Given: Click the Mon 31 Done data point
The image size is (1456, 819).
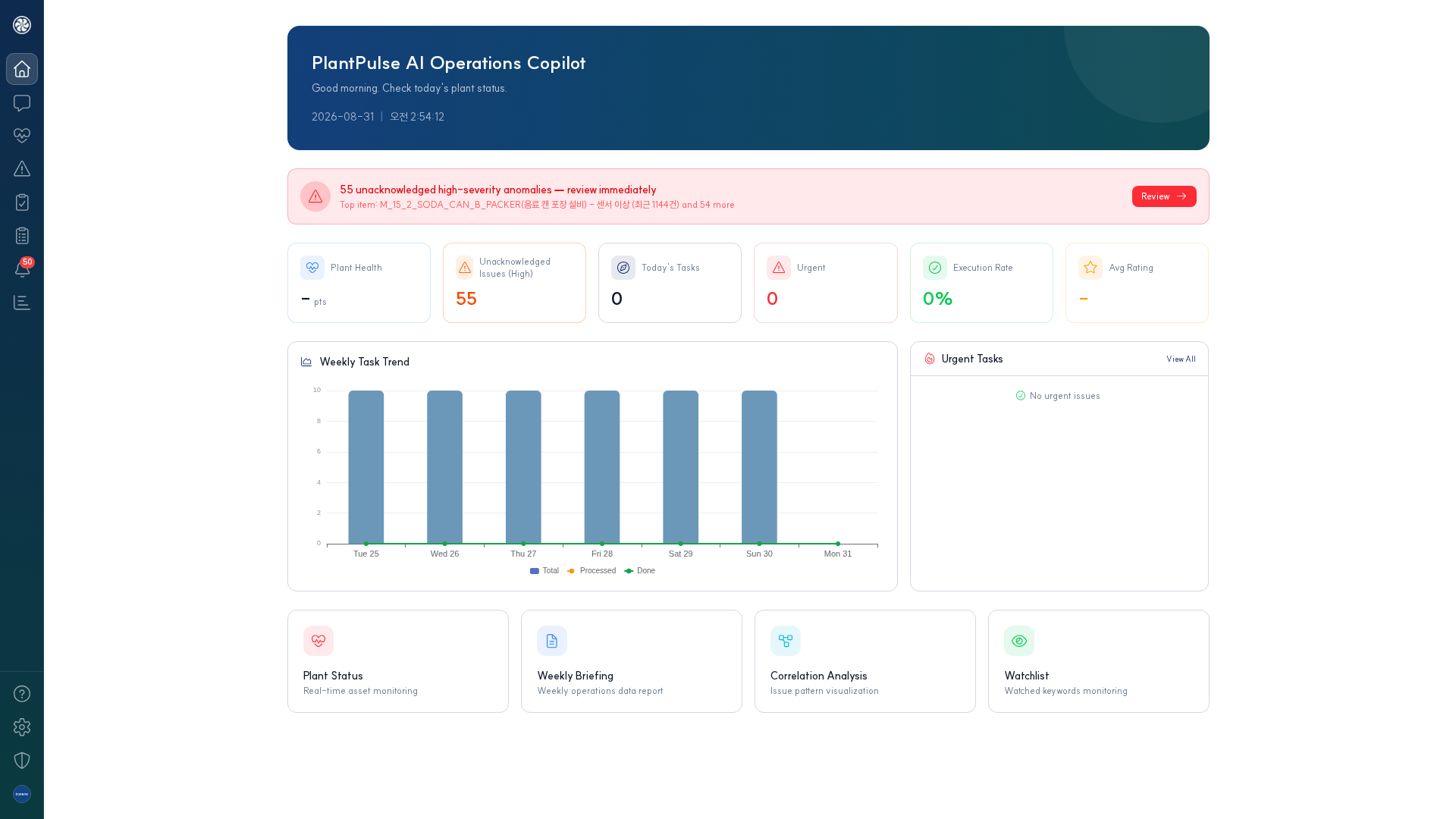Looking at the screenshot, I should [x=838, y=544].
